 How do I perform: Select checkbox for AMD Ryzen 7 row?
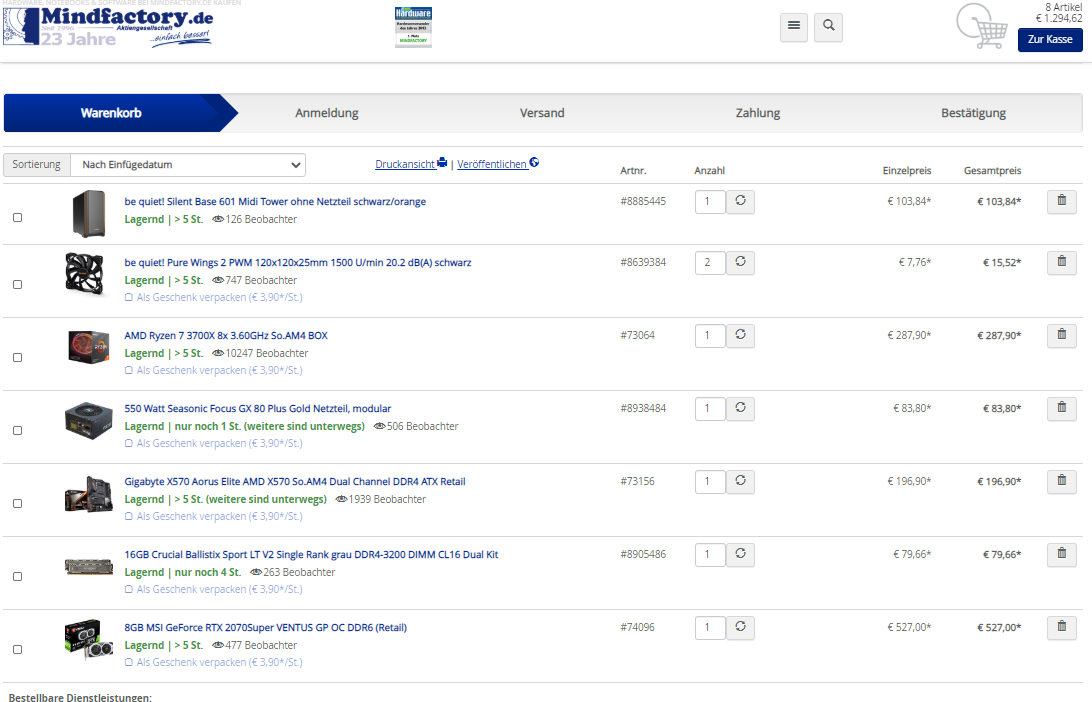pyautogui.click(x=17, y=357)
